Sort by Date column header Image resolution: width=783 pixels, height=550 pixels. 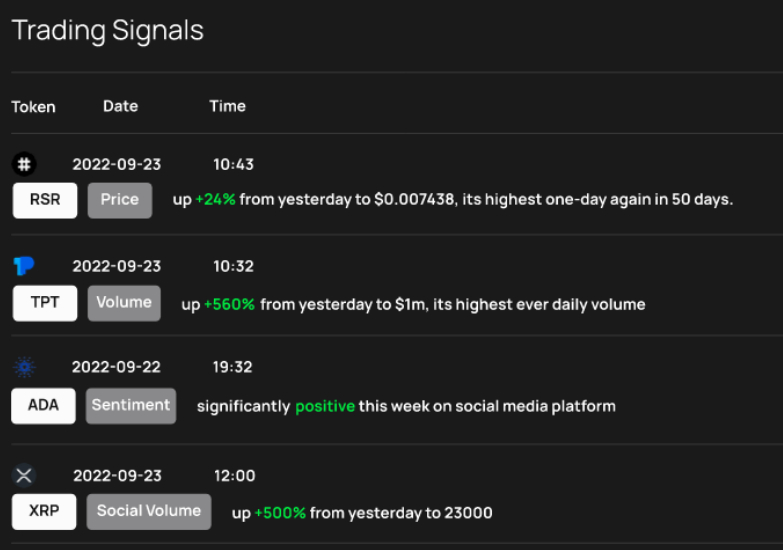(120, 106)
